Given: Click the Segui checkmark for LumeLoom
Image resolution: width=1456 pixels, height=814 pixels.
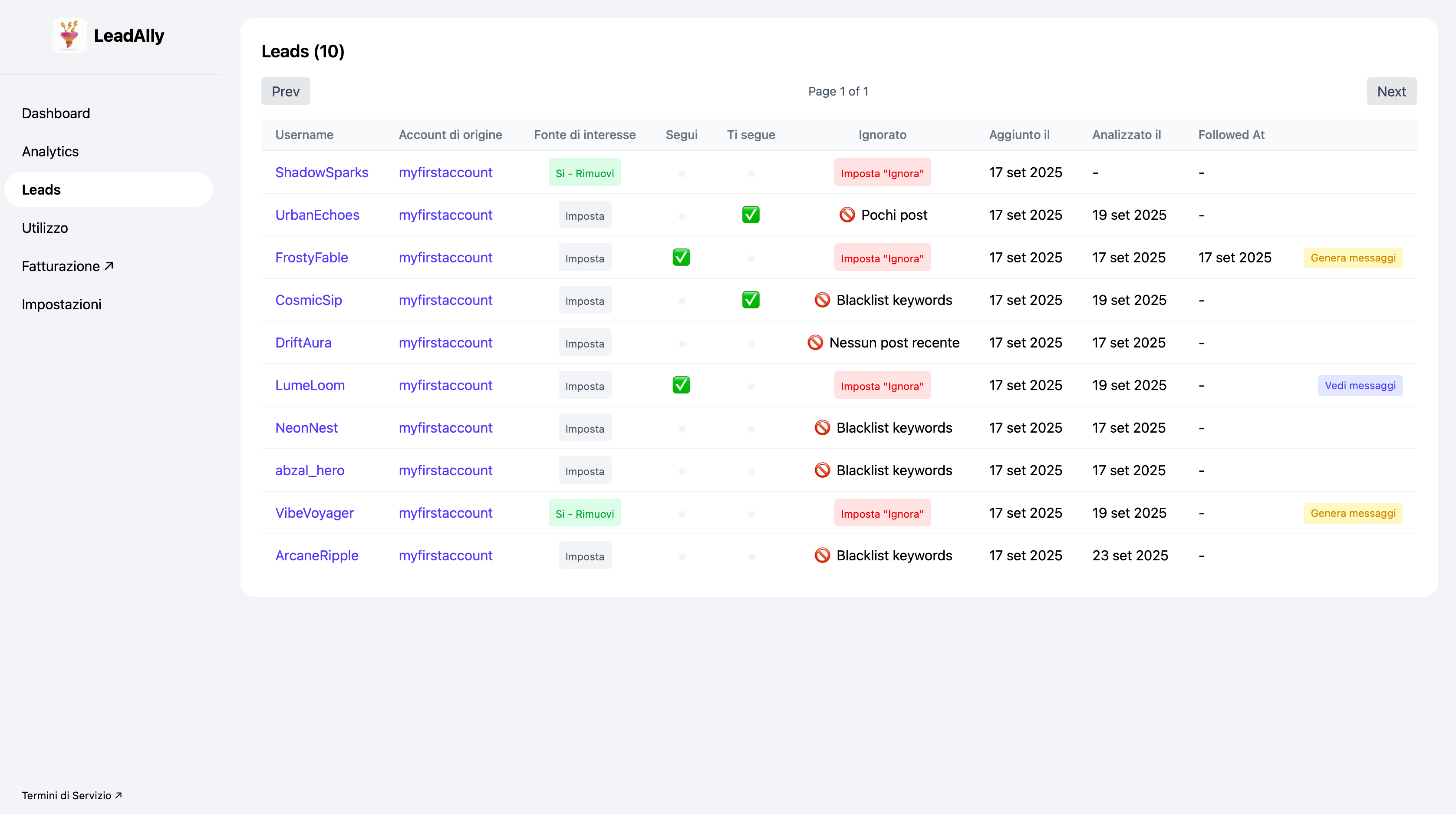Looking at the screenshot, I should click(681, 385).
